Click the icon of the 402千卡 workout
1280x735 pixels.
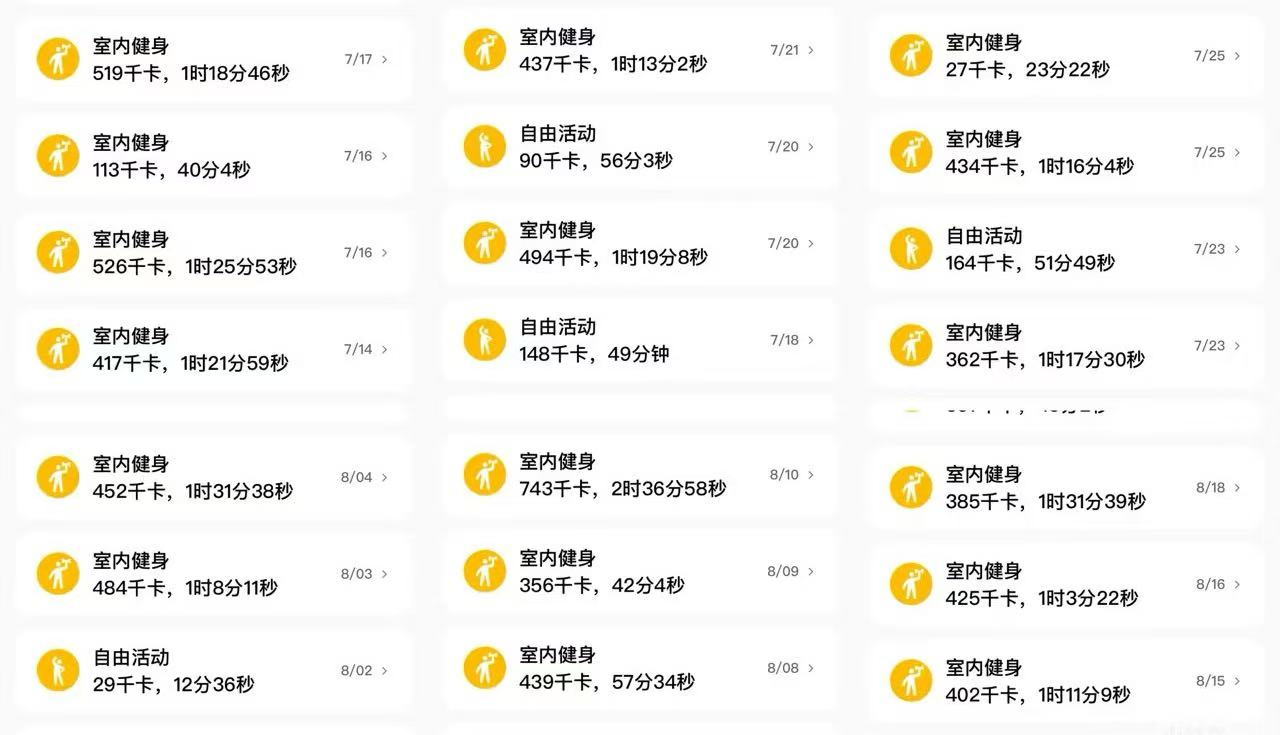click(911, 681)
